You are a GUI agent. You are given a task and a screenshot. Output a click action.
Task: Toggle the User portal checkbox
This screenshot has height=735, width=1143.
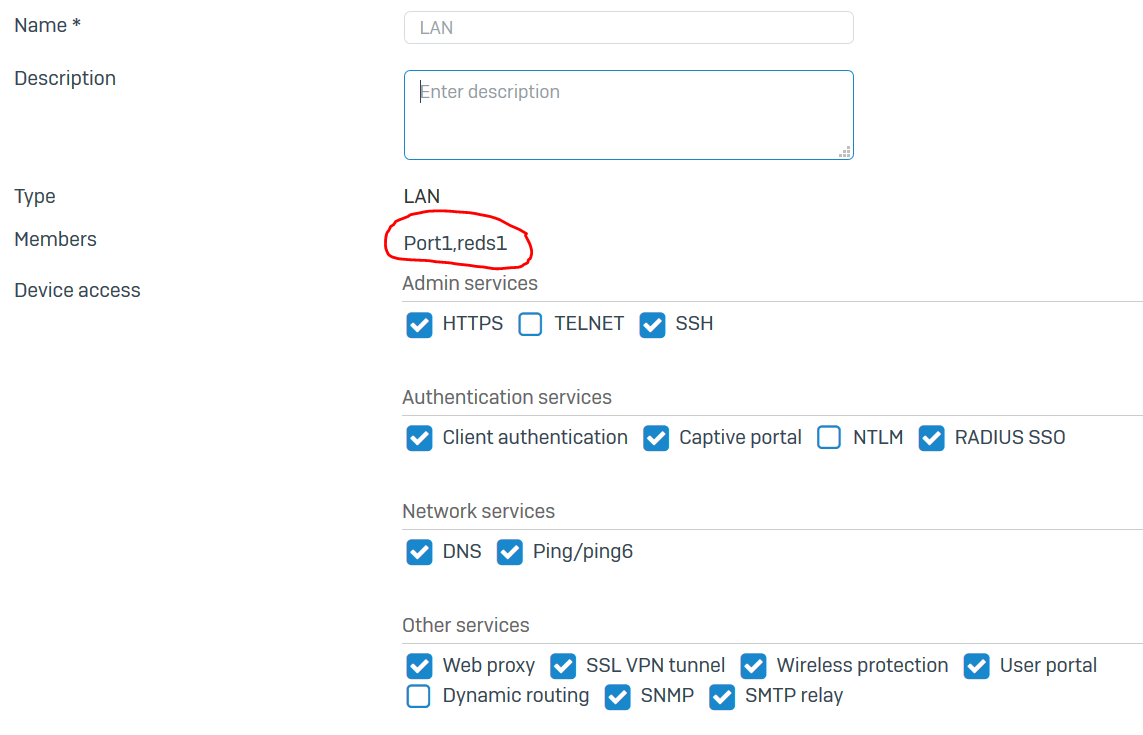coord(976,667)
